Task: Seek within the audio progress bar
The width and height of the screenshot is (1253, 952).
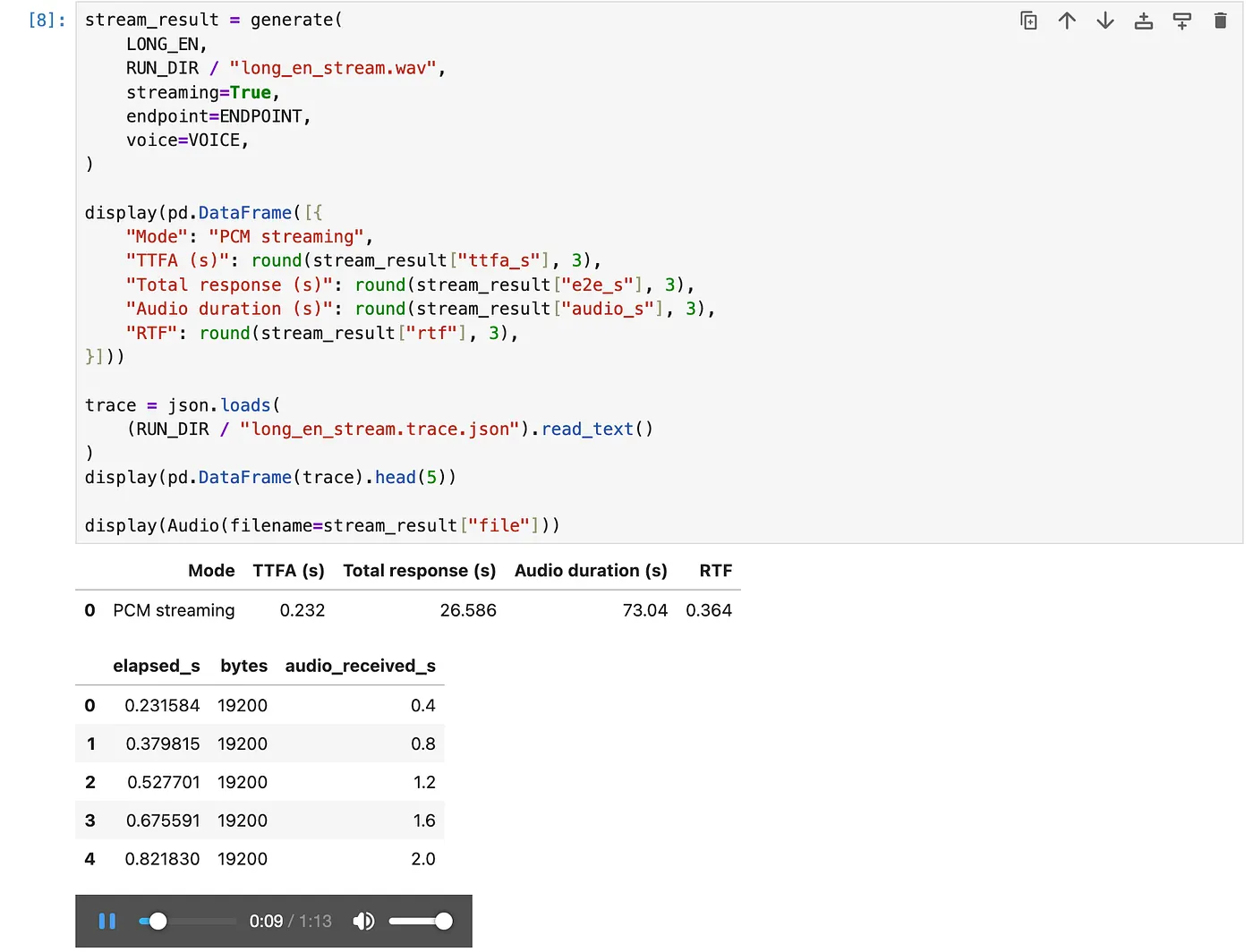Action: (x=188, y=921)
